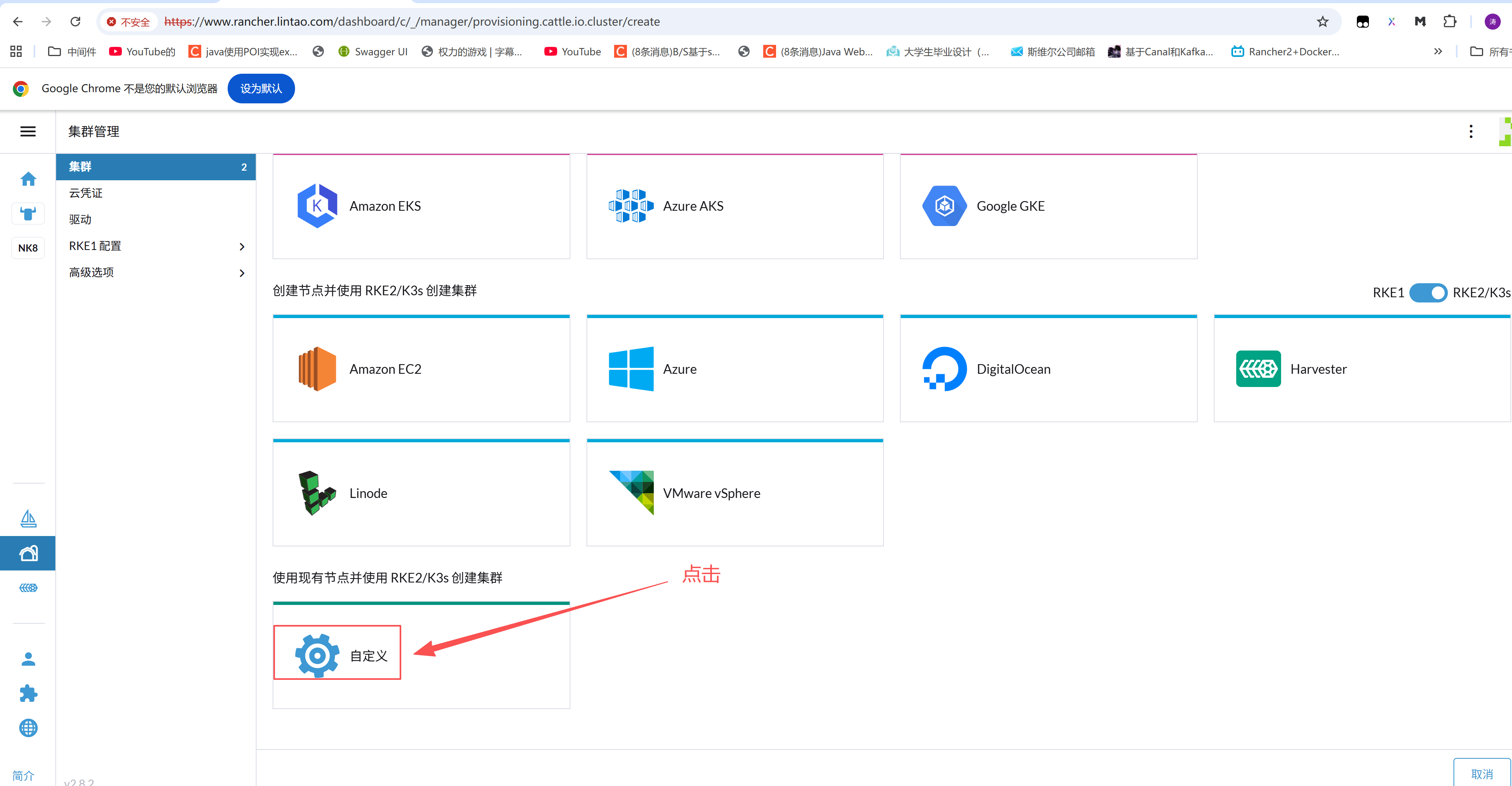1512x786 pixels.
Task: Choose the Linode provider card
Action: coord(421,493)
